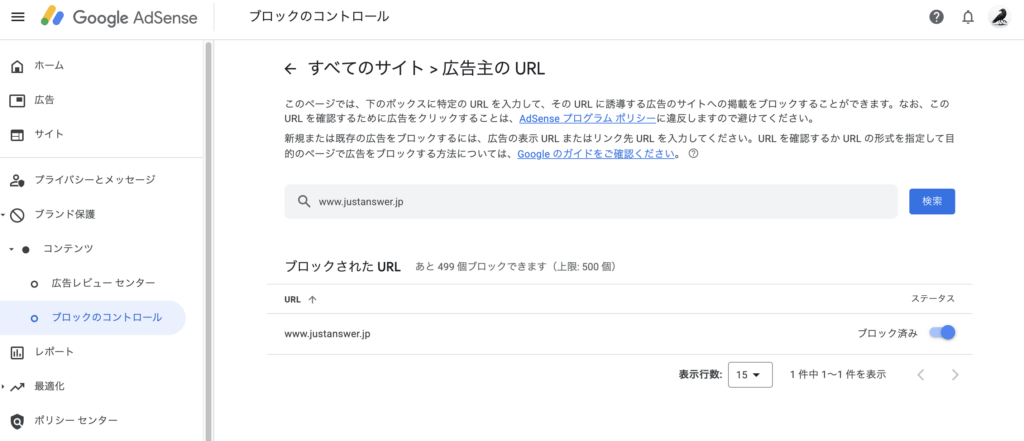Open ホーム in the sidebar
This screenshot has width=1024, height=441.
[49, 66]
